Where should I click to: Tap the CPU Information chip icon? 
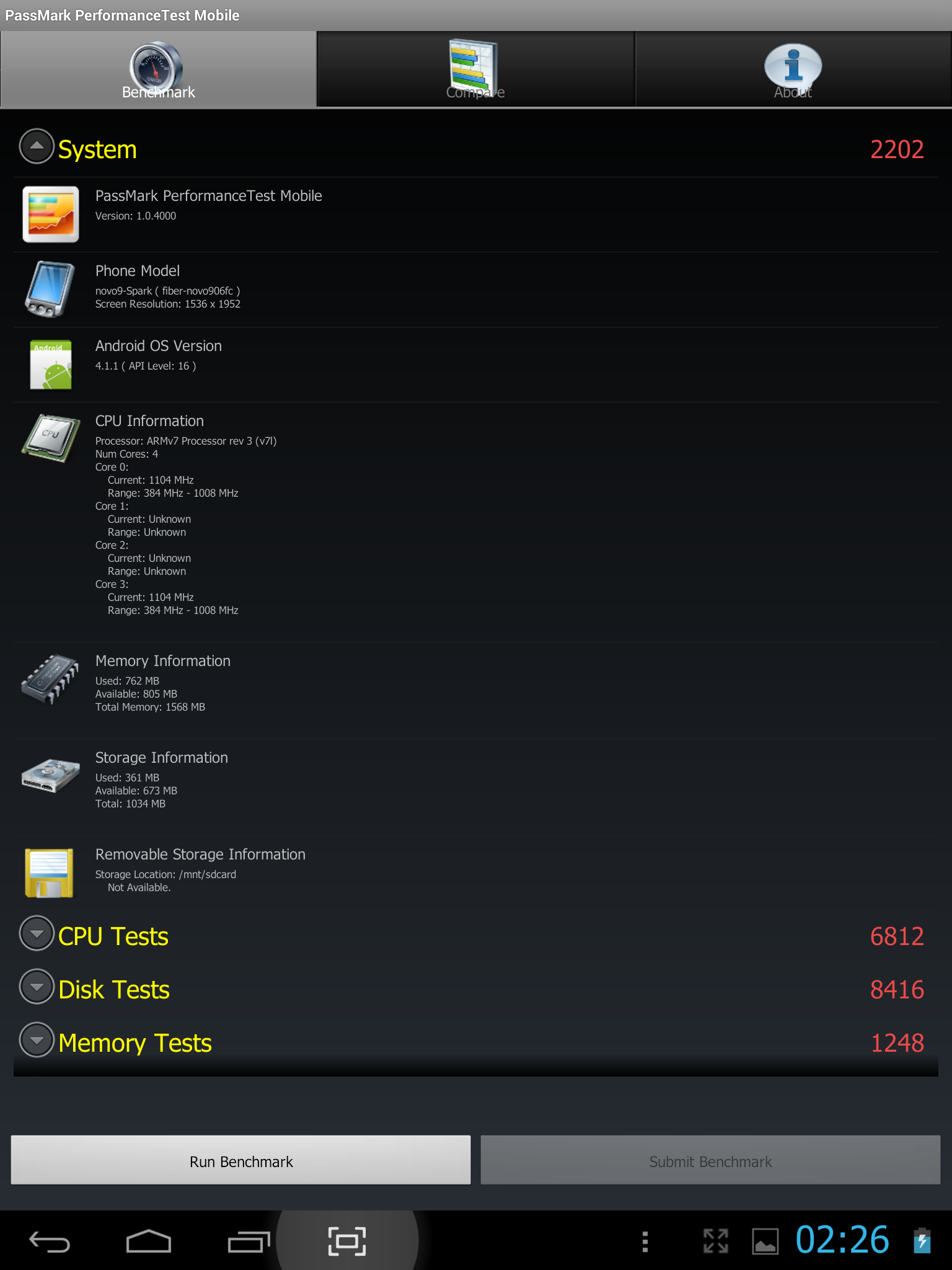[x=51, y=438]
